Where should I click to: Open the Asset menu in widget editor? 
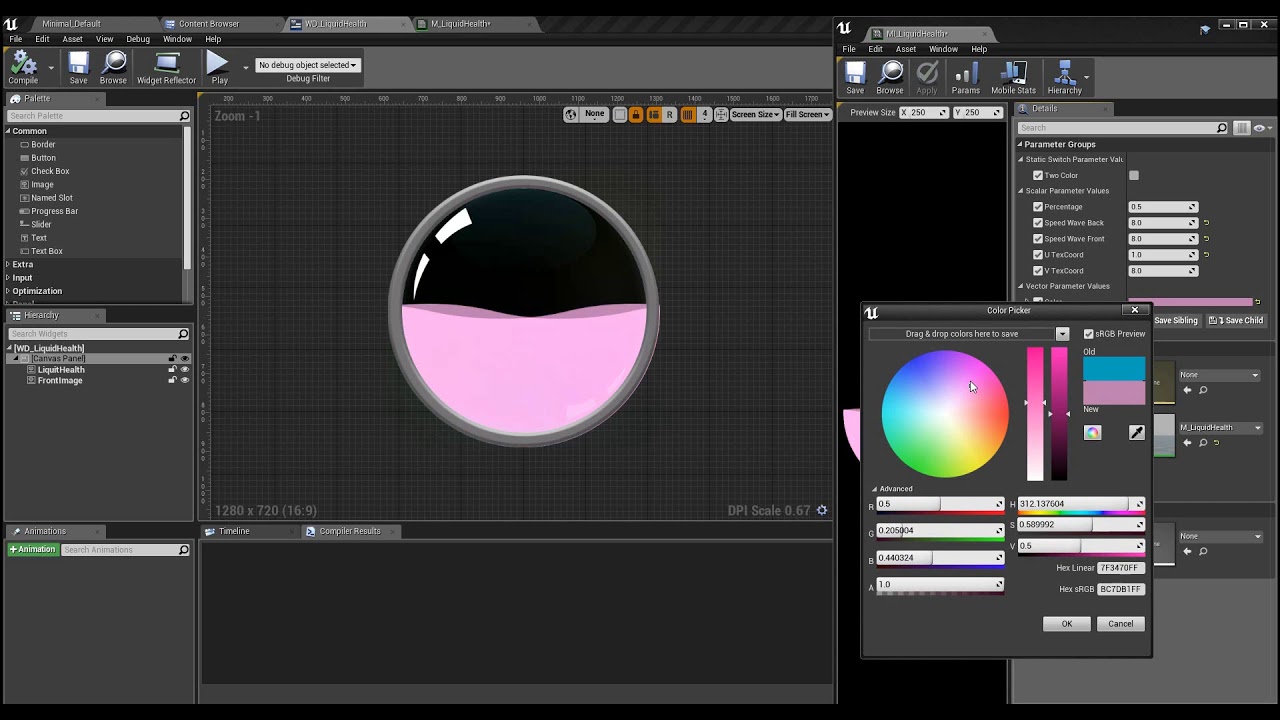tap(72, 39)
